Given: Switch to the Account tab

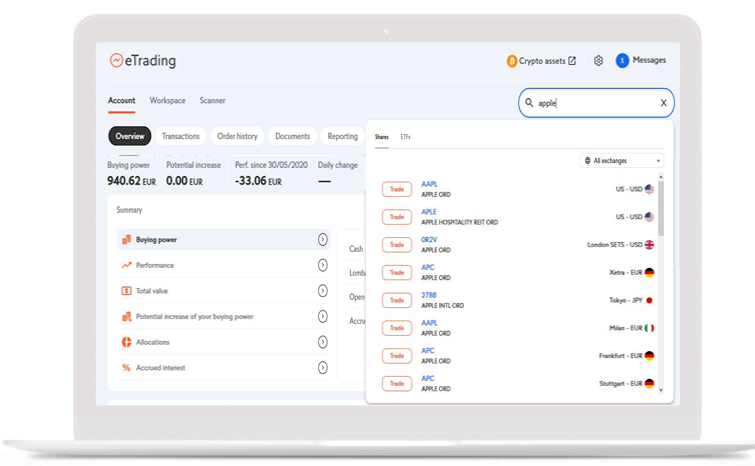Looking at the screenshot, I should pos(121,101).
